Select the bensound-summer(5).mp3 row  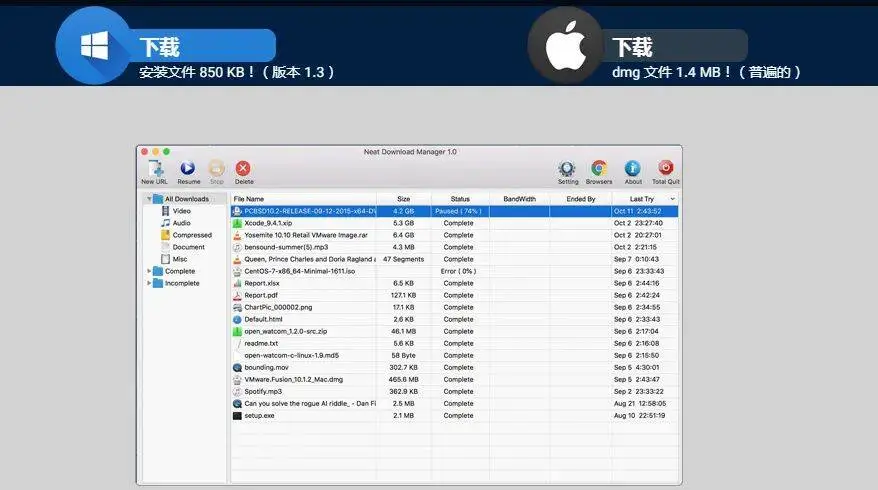[454, 247]
